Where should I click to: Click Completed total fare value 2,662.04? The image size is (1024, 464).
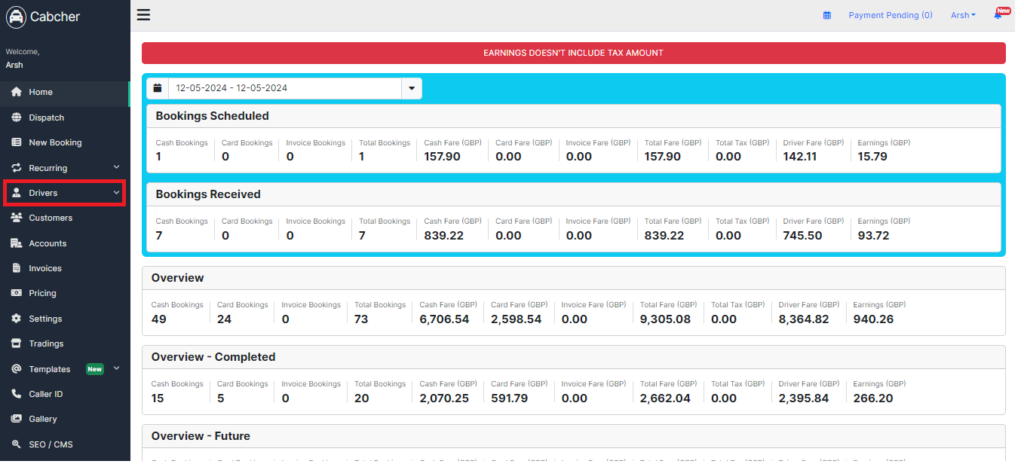665,398
